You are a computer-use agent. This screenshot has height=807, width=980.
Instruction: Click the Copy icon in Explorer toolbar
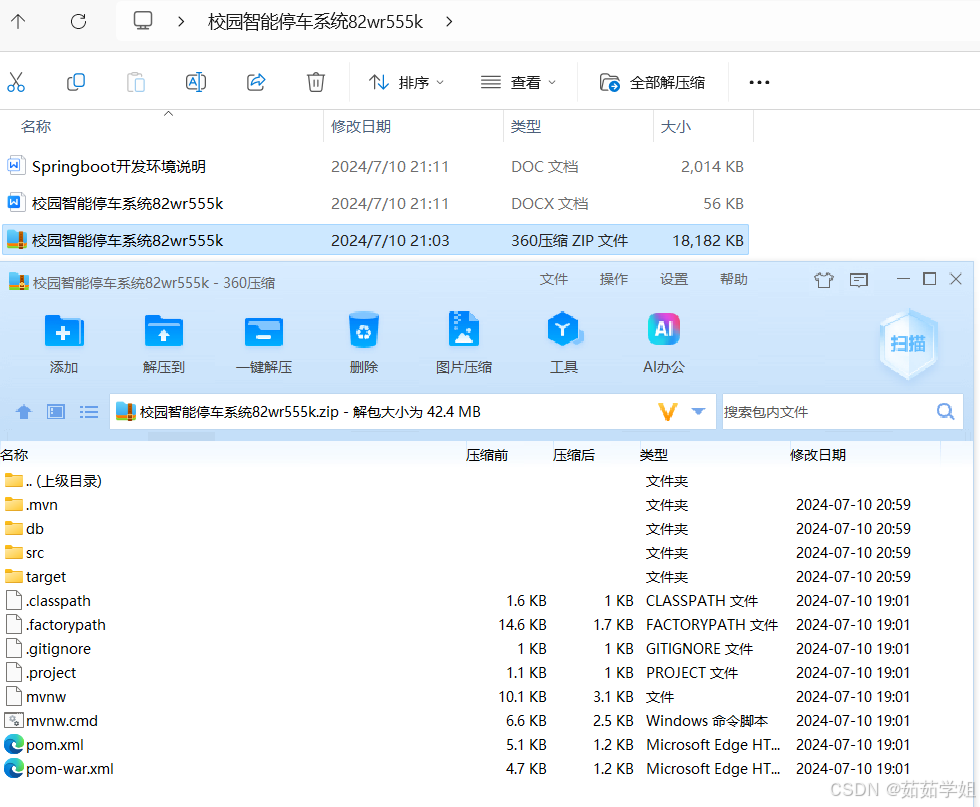point(76,82)
